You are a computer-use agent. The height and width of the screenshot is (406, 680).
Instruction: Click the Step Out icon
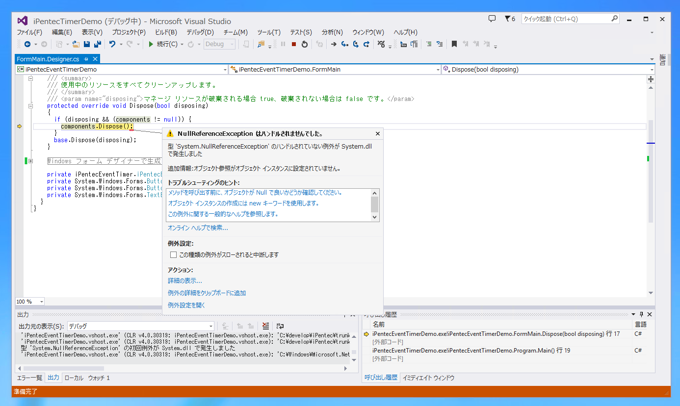(366, 44)
